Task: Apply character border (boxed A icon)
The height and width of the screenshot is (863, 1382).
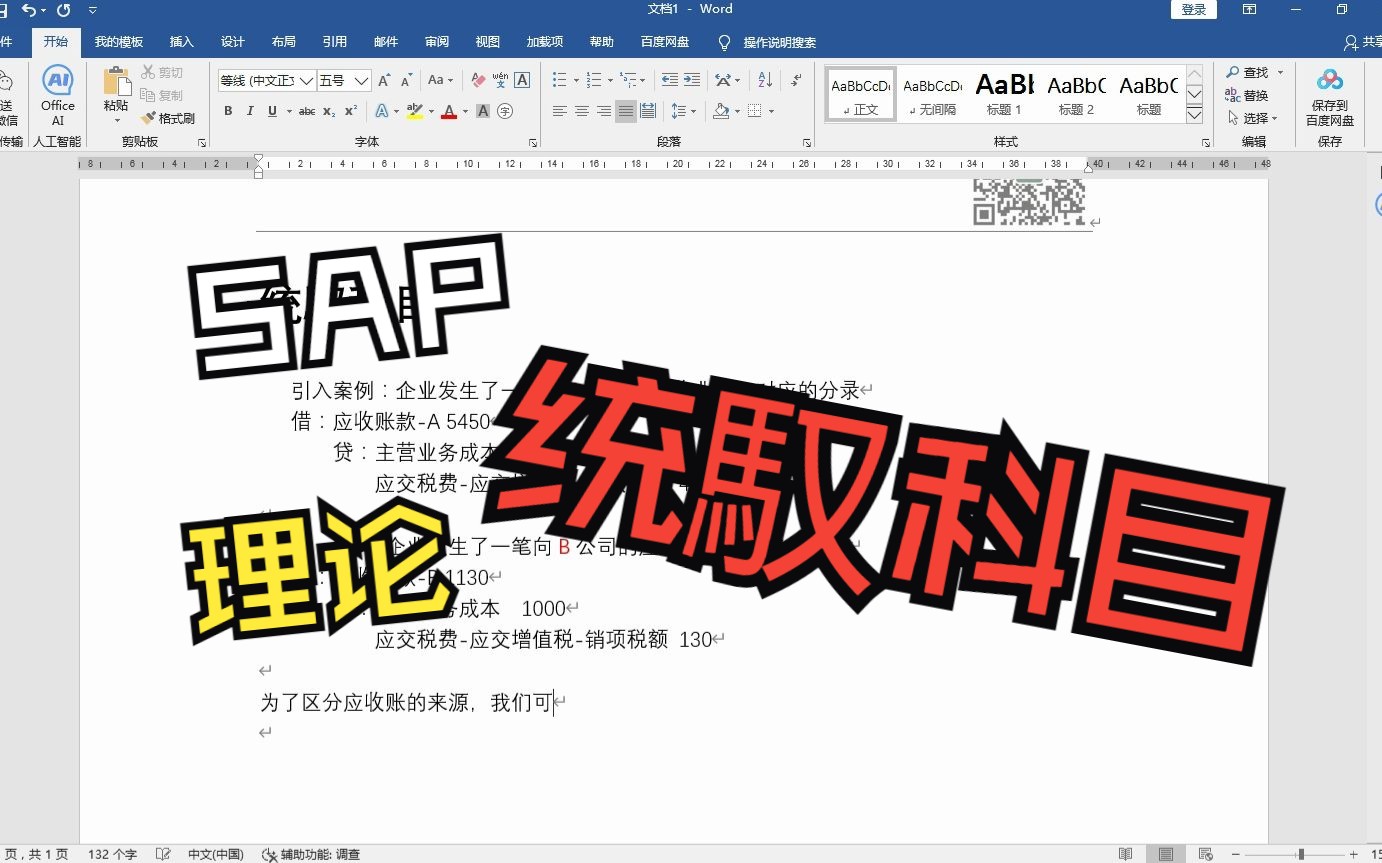Action: pyautogui.click(x=521, y=80)
